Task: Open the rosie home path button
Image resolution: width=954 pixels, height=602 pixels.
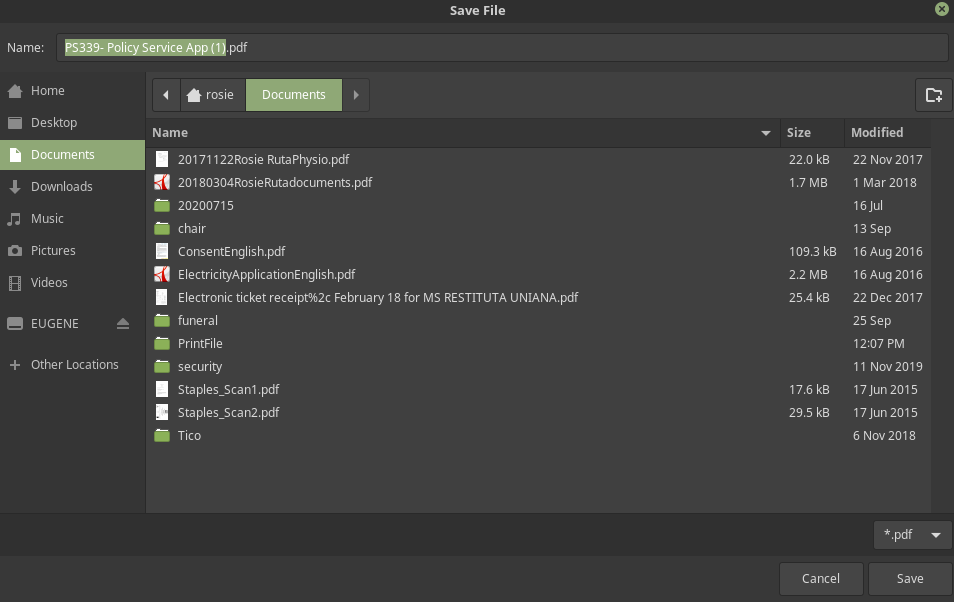Action: click(211, 95)
